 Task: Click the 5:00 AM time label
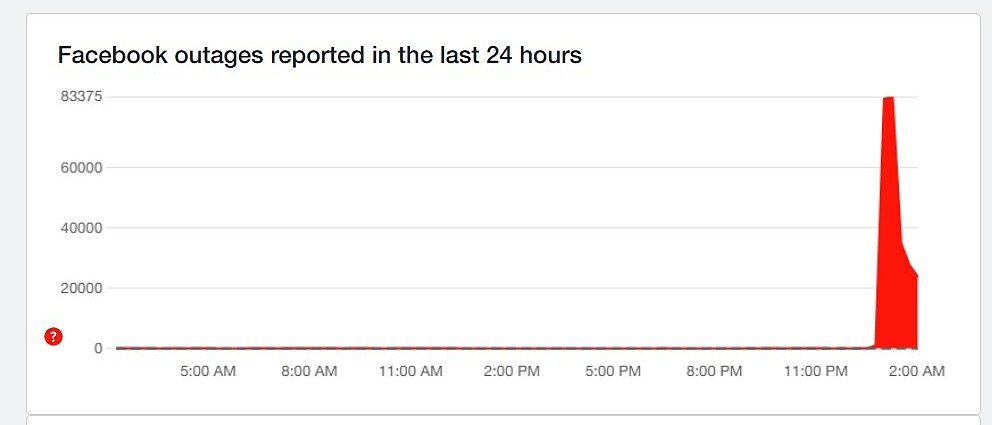(x=208, y=372)
